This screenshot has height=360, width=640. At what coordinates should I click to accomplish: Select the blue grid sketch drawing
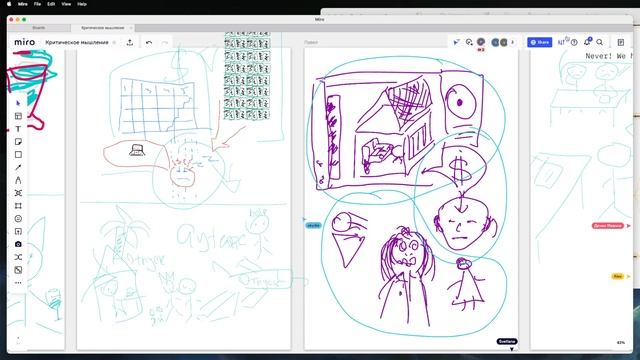(158, 107)
